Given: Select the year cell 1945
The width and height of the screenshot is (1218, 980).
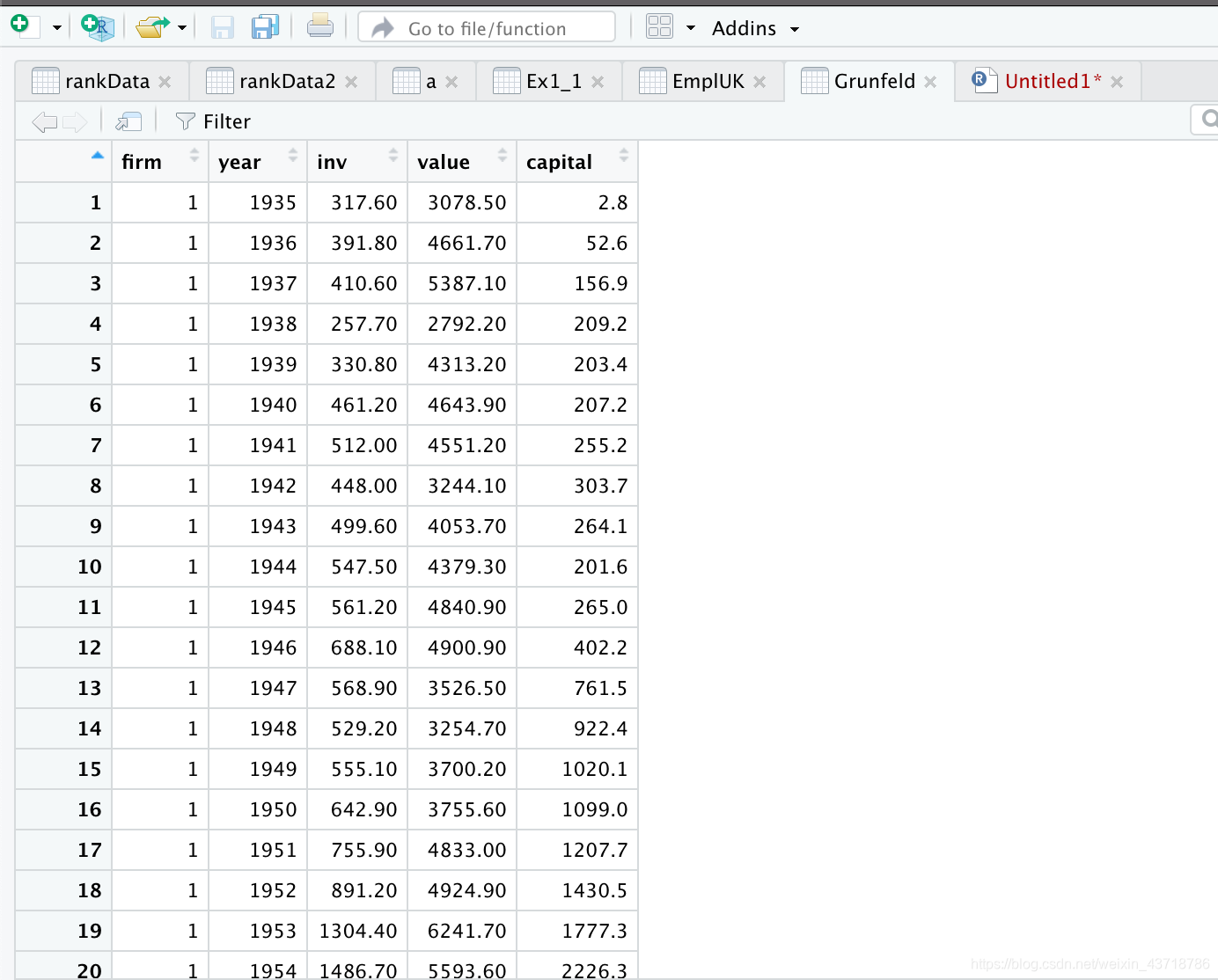Looking at the screenshot, I should coord(258,607).
